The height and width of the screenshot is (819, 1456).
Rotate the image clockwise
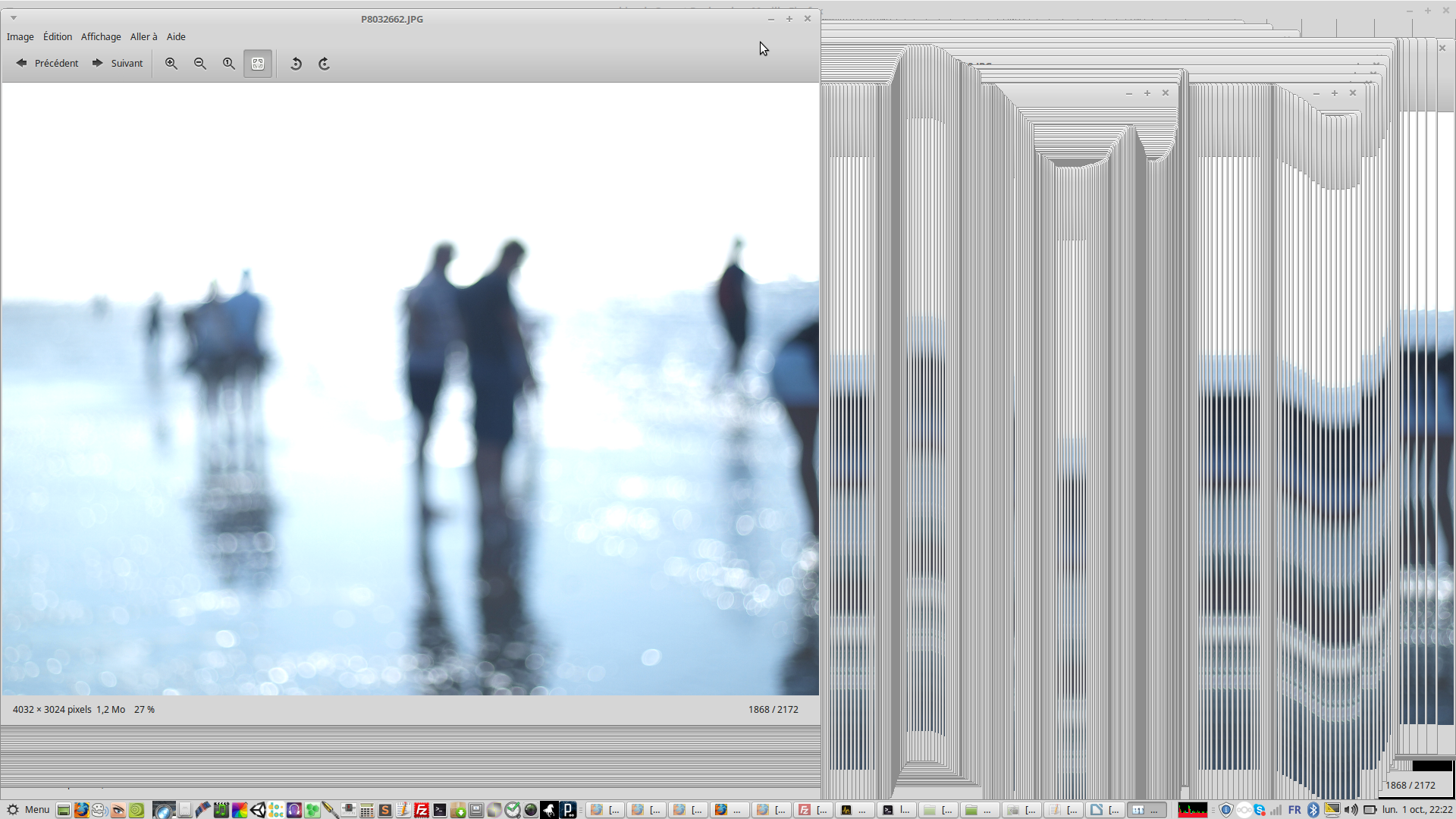pos(325,64)
